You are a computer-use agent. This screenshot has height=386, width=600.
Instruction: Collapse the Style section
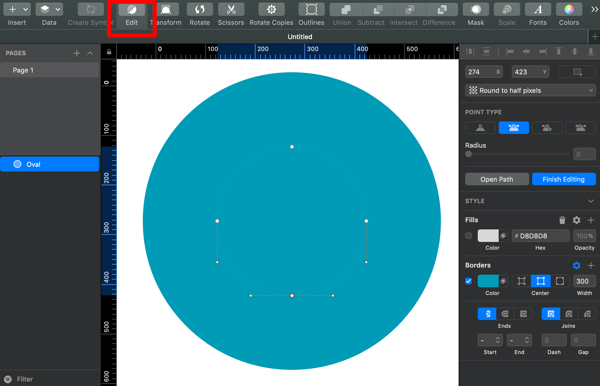tap(591, 201)
